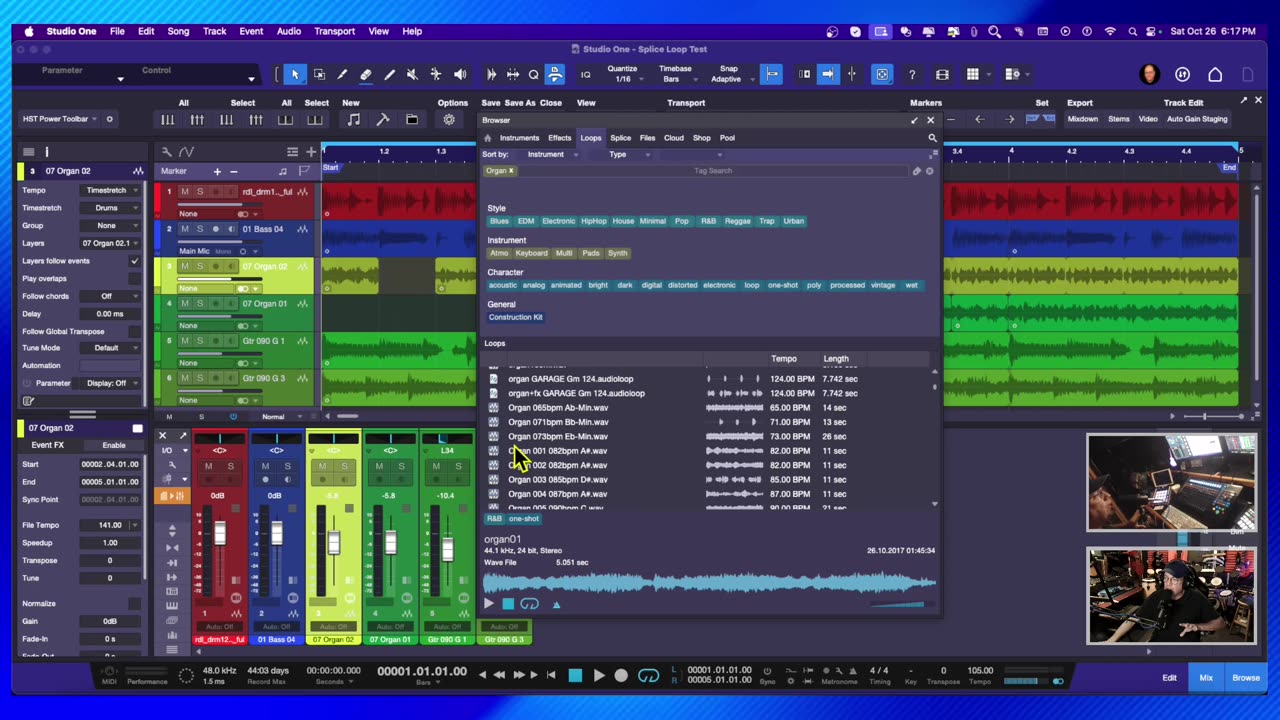Adjust the 07 Organ 02 channel fader
Image resolution: width=1280 pixels, height=720 pixels.
pos(333,543)
